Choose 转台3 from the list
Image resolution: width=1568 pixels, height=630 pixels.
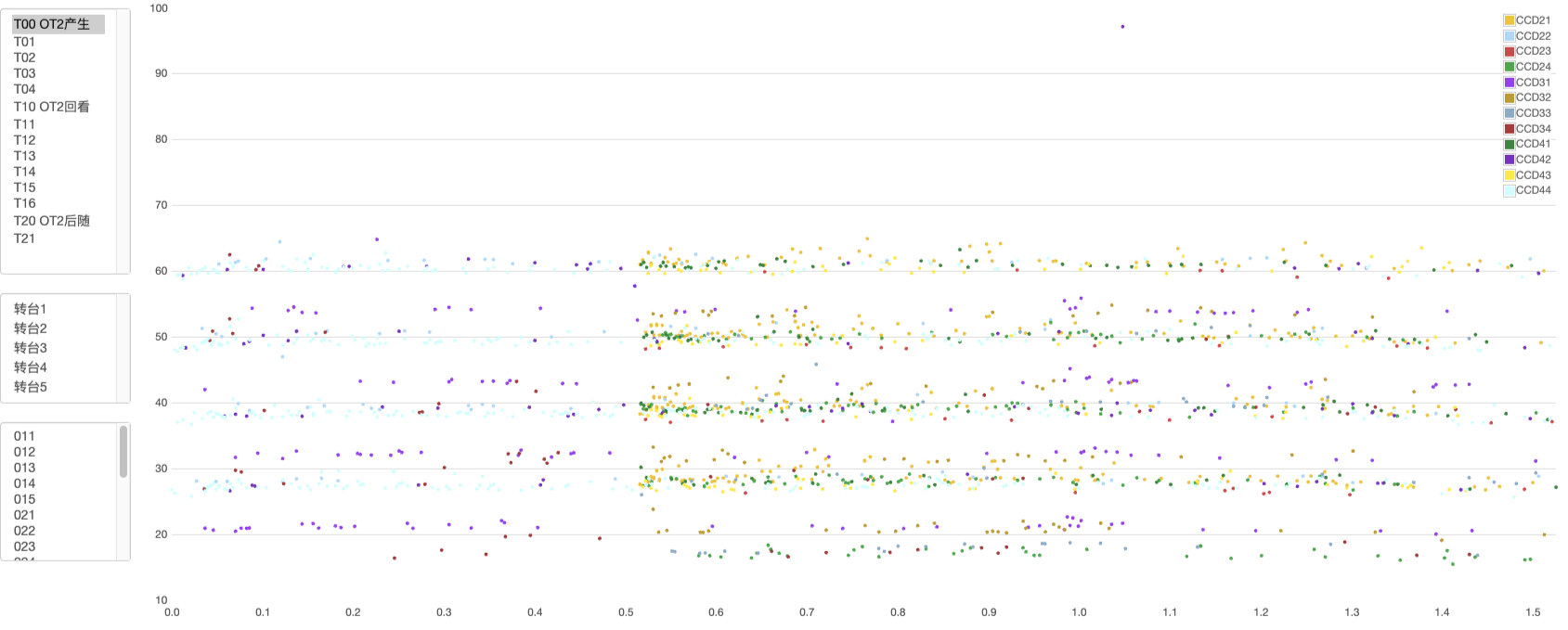pyautogui.click(x=31, y=348)
